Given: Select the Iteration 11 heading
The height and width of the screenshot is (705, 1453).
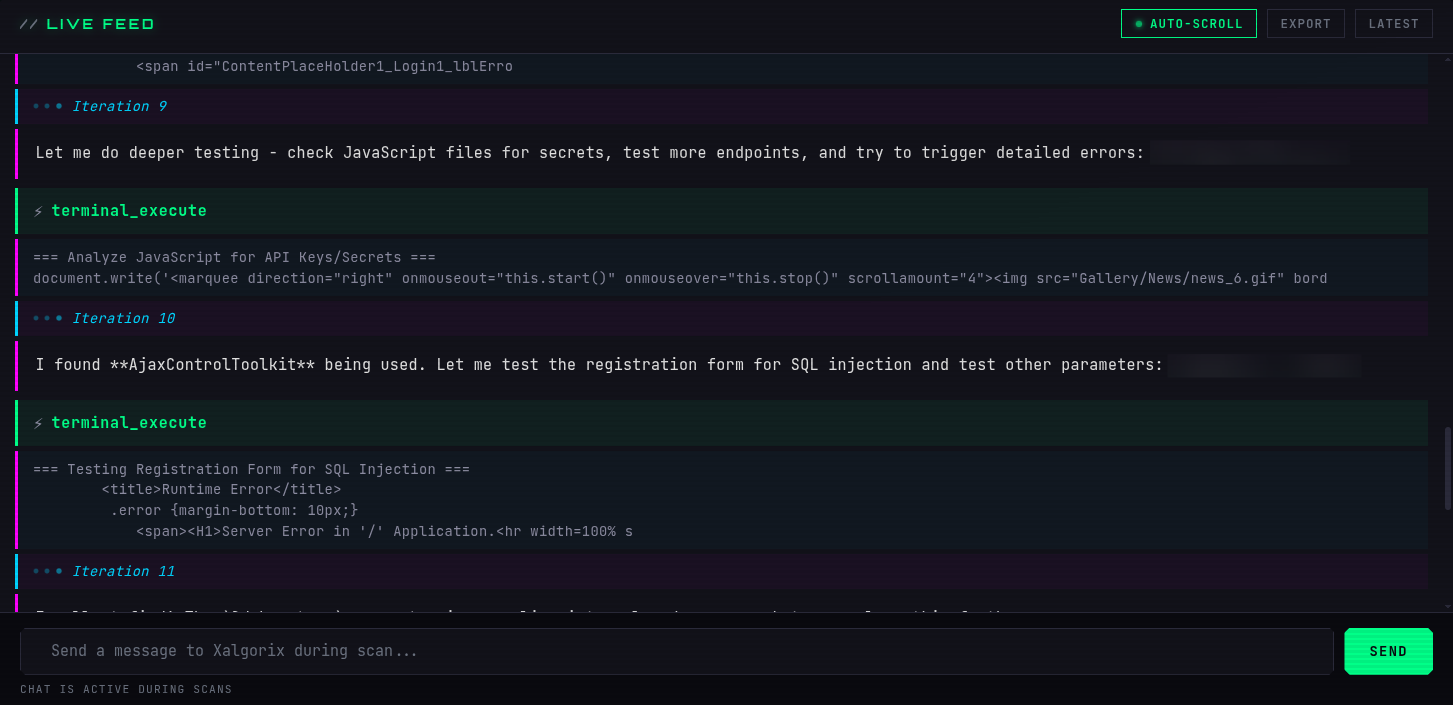Looking at the screenshot, I should [x=123, y=571].
